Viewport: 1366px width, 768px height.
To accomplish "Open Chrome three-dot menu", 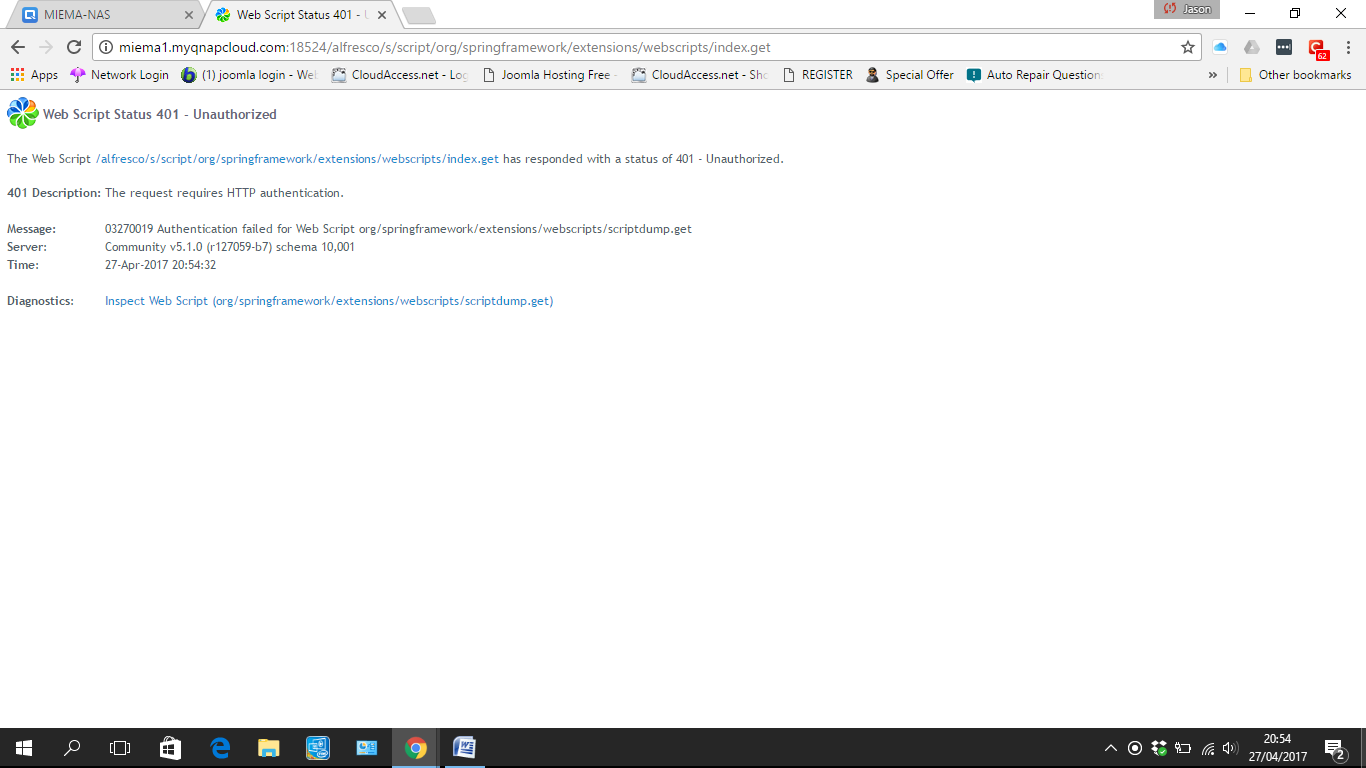I will [1348, 47].
